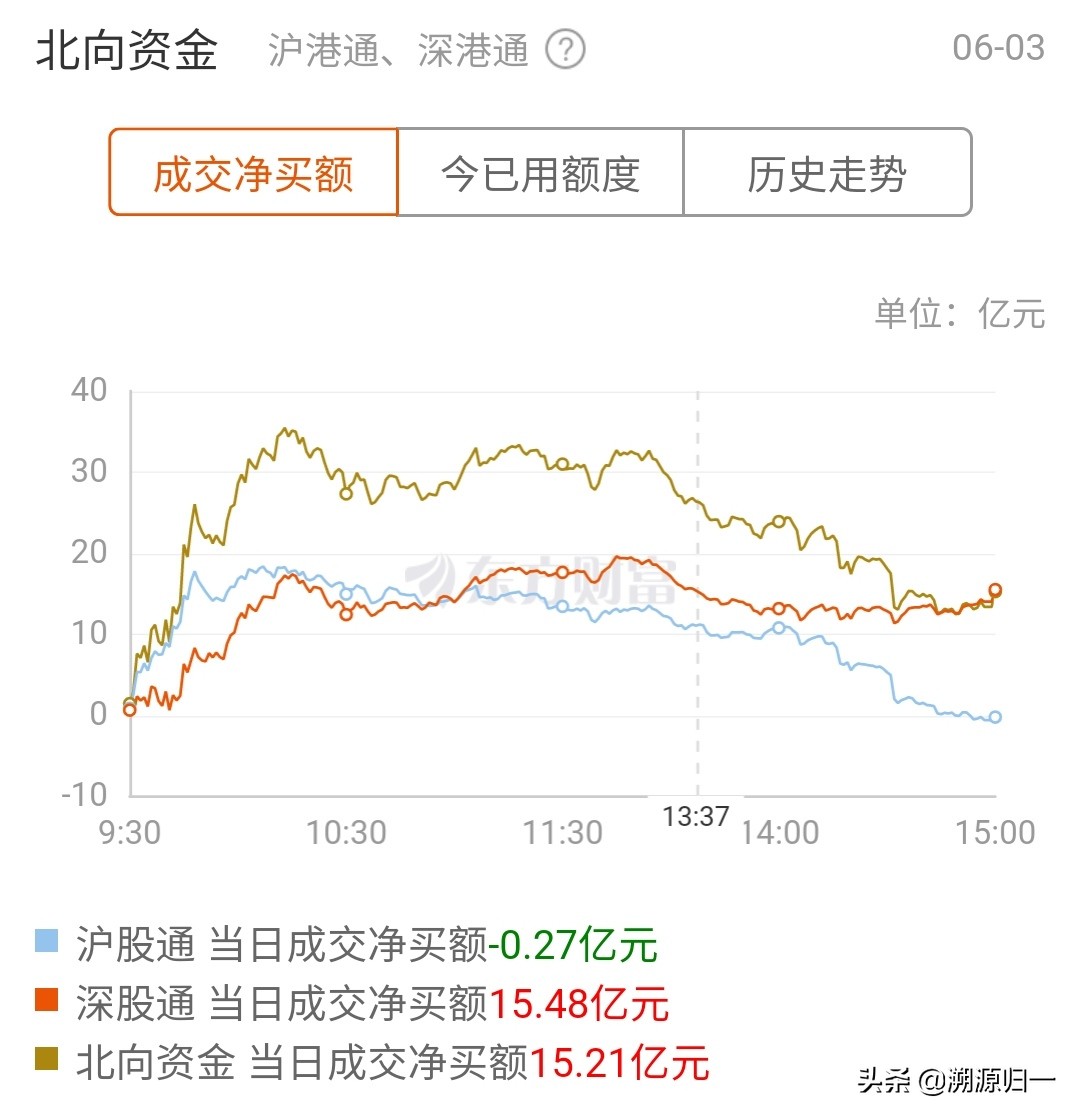
Task: Select 沪股通 circle marker at 14:00
Action: (x=779, y=628)
